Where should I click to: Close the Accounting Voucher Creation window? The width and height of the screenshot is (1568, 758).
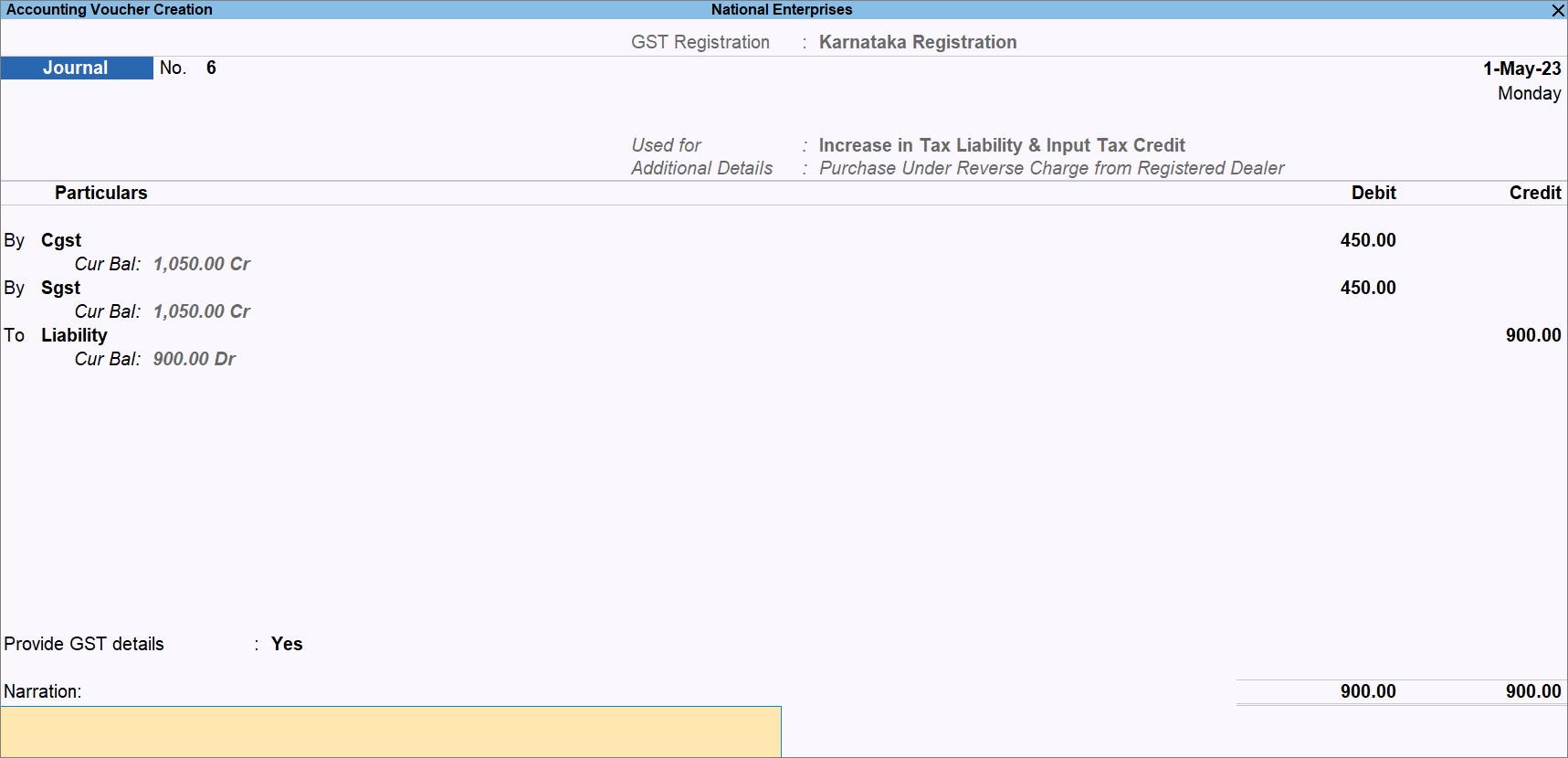pyautogui.click(x=1557, y=10)
